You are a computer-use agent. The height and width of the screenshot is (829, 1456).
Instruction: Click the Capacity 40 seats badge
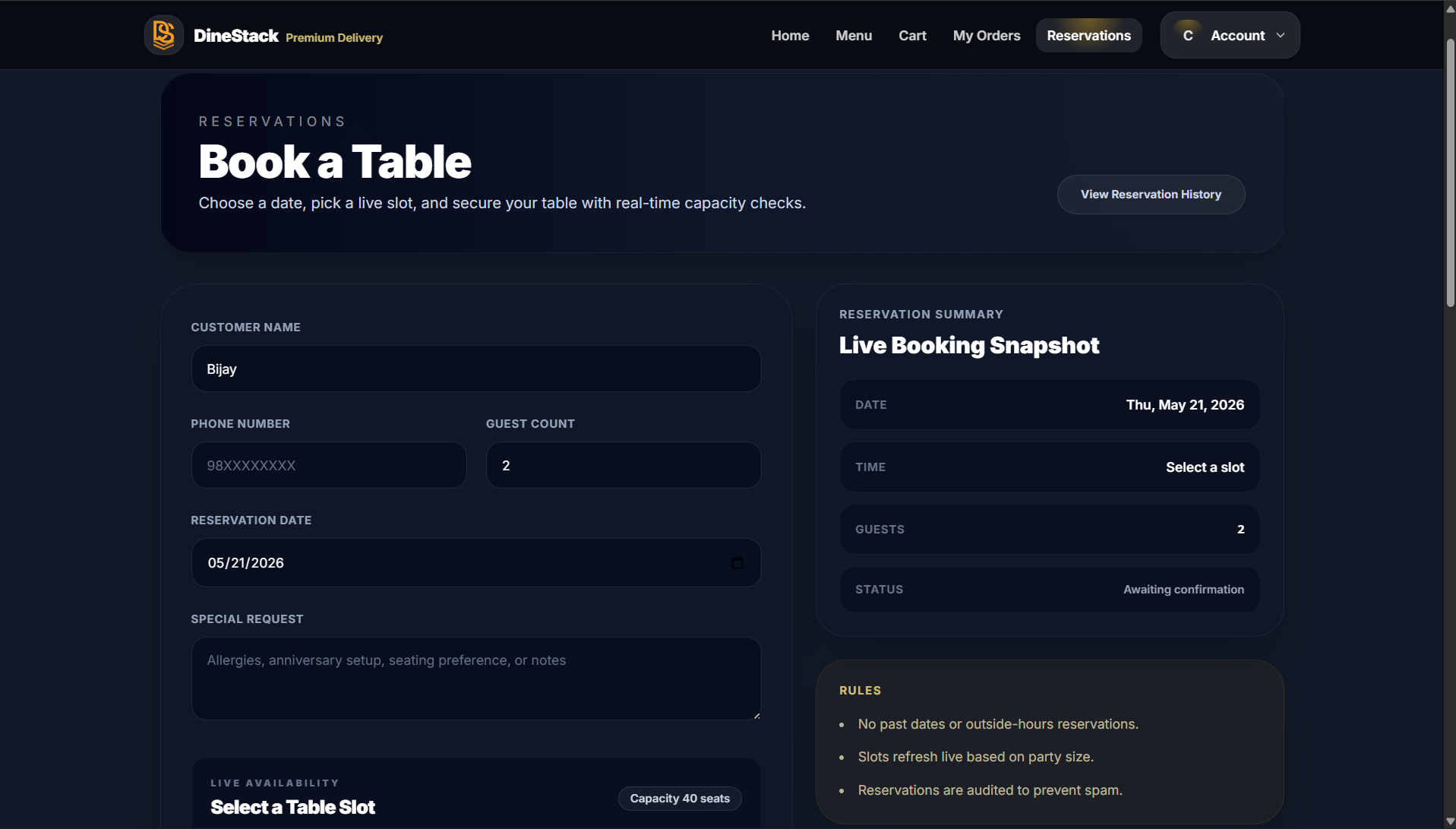[x=680, y=799]
